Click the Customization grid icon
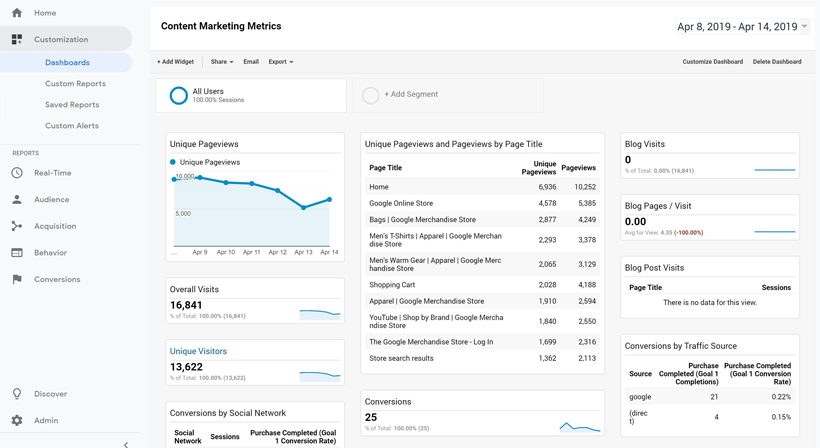This screenshot has width=820, height=448. point(17,39)
